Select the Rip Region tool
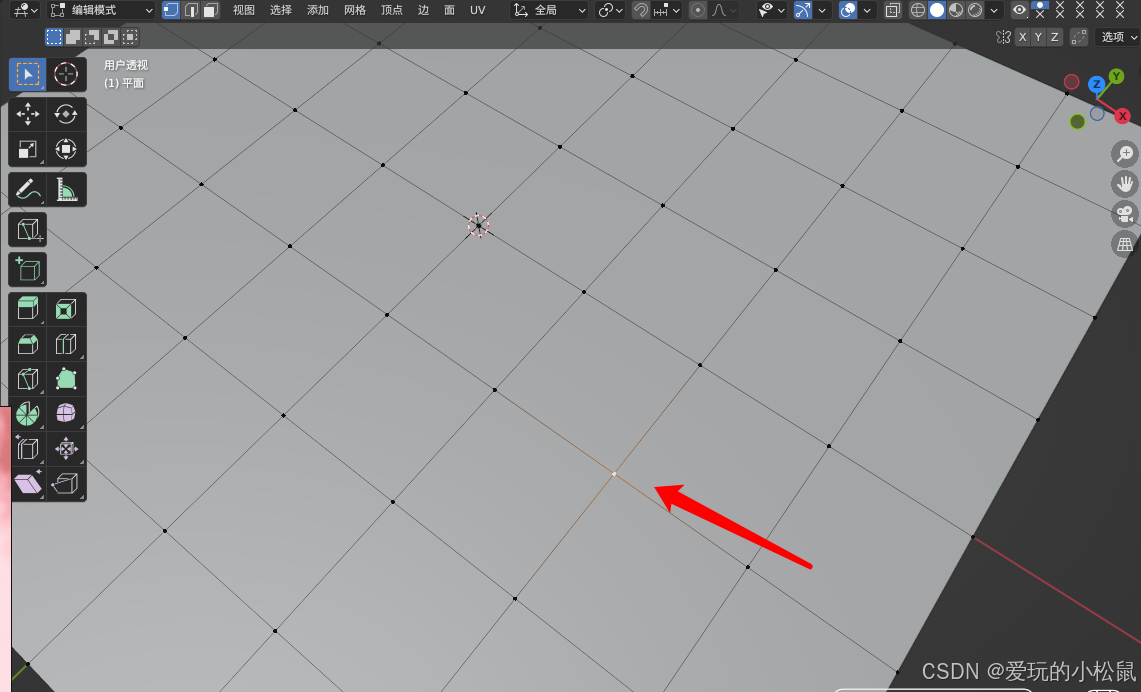The height and width of the screenshot is (692, 1141). [66, 483]
